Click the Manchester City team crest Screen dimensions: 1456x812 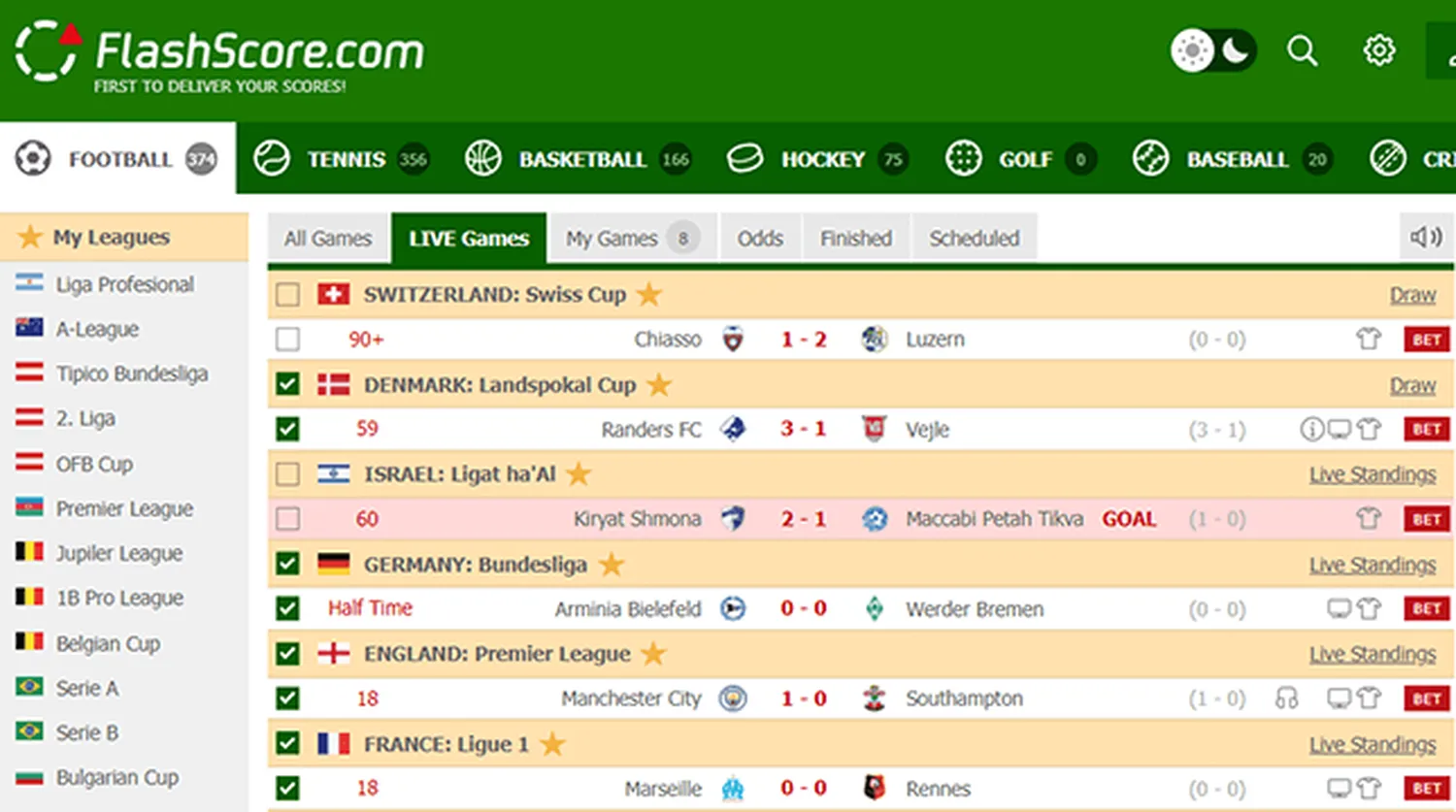coord(733,698)
